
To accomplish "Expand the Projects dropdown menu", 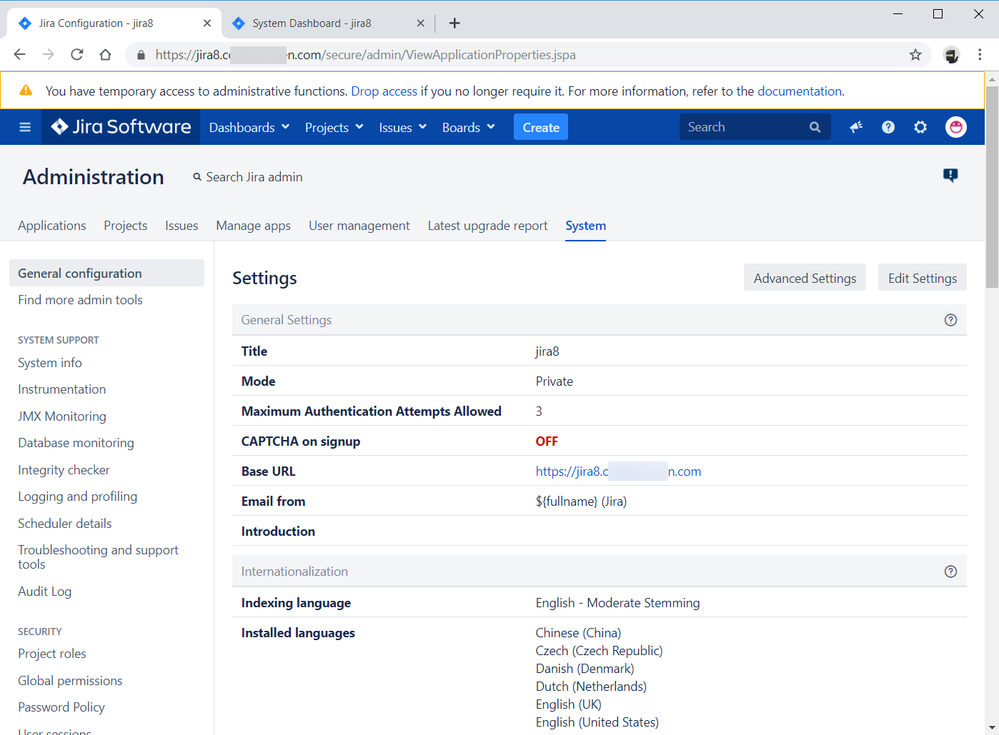I will pos(334,127).
